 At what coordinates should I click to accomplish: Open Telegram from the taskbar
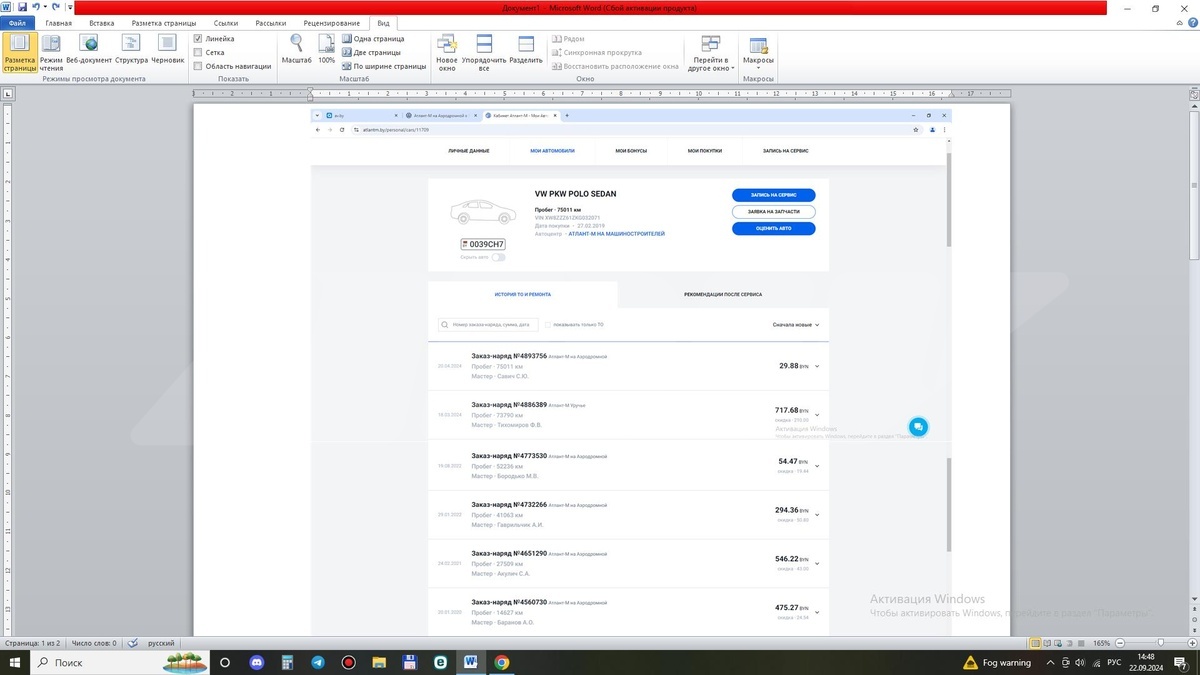coord(317,662)
